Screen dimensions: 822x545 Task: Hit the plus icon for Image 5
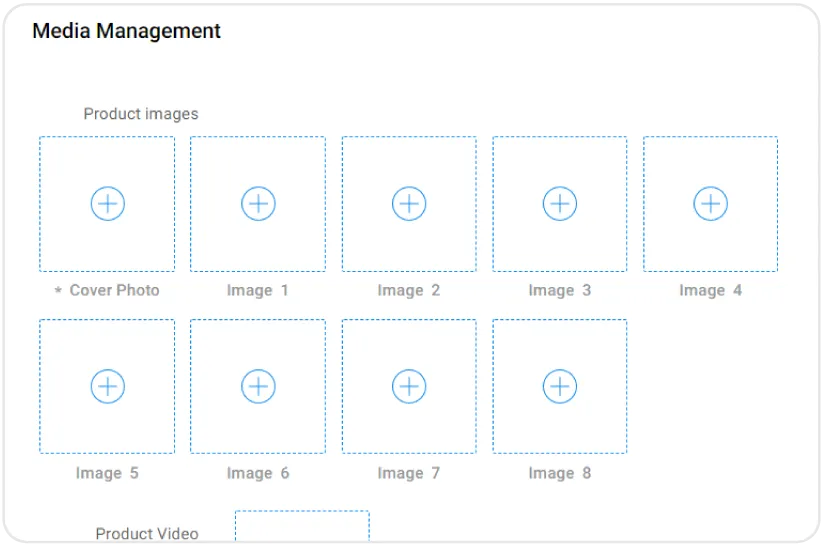(107, 386)
